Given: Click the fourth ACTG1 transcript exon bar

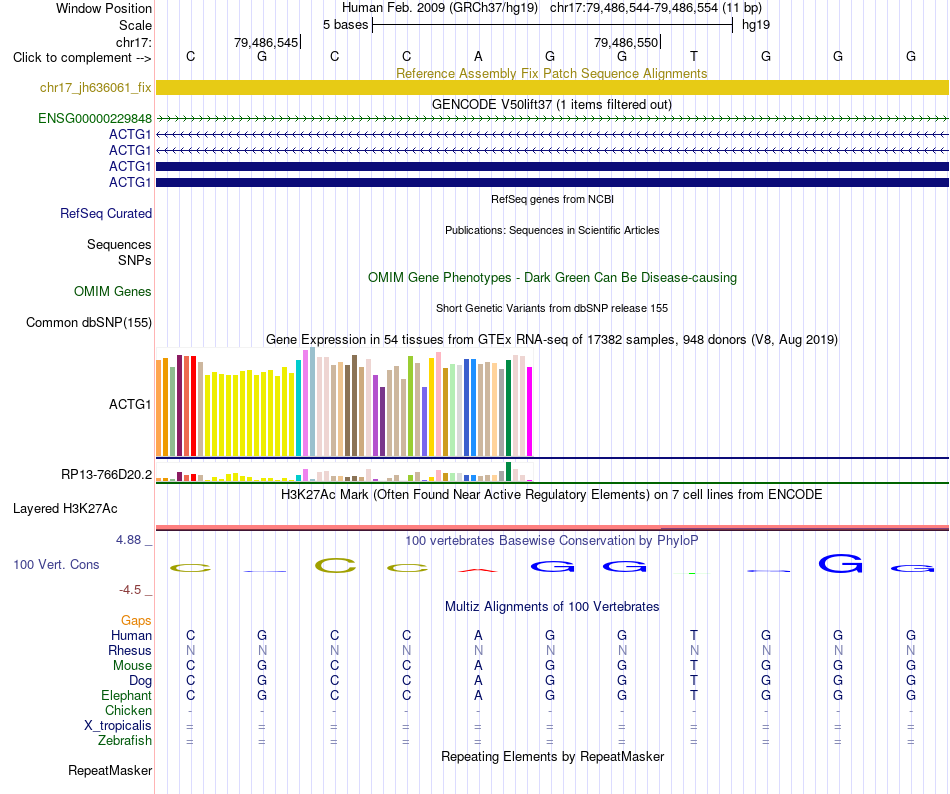Looking at the screenshot, I should click(x=552, y=182).
